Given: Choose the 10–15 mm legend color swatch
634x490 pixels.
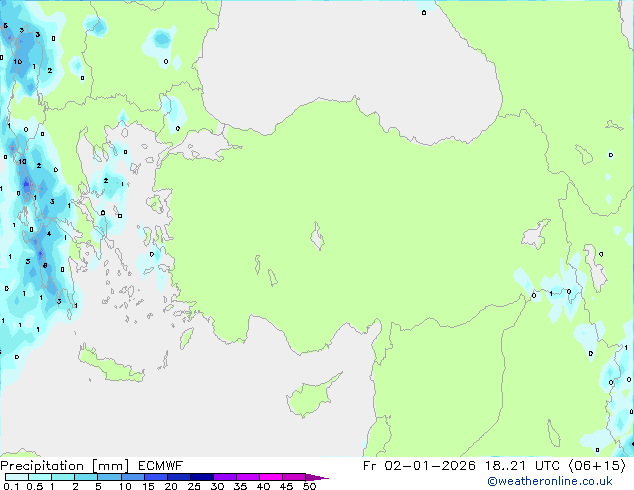Looking at the screenshot, I should 132,477.
